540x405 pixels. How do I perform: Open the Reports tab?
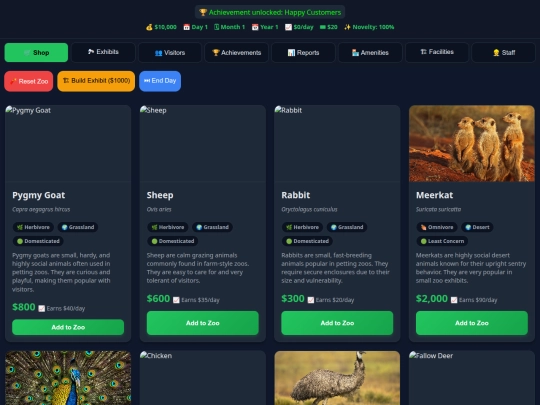[303, 52]
